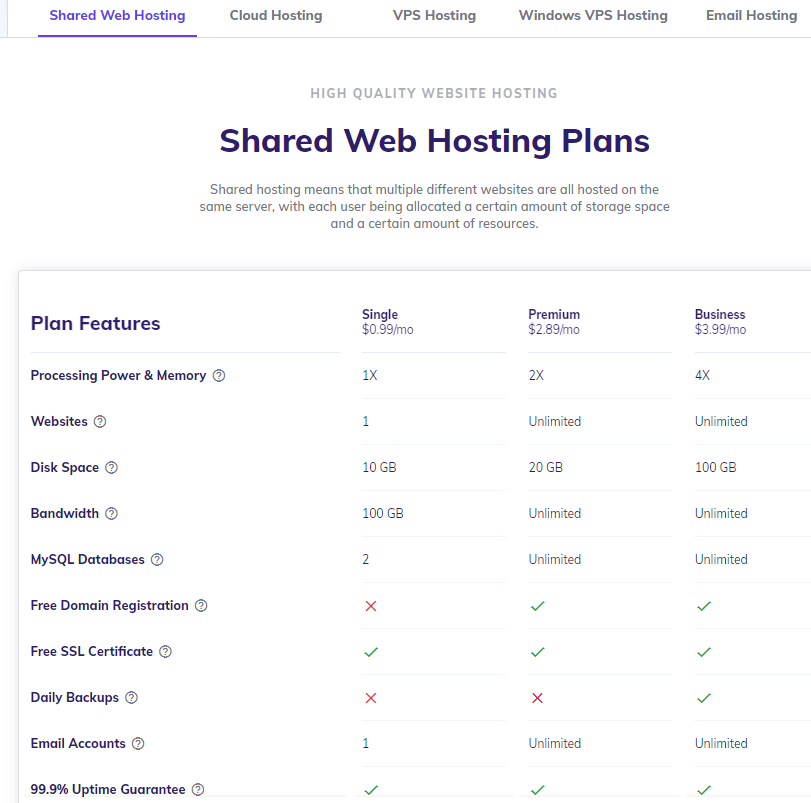Click Single plan Uptime Guarantee checkmark
Image resolution: width=811 pixels, height=803 pixels.
[371, 790]
